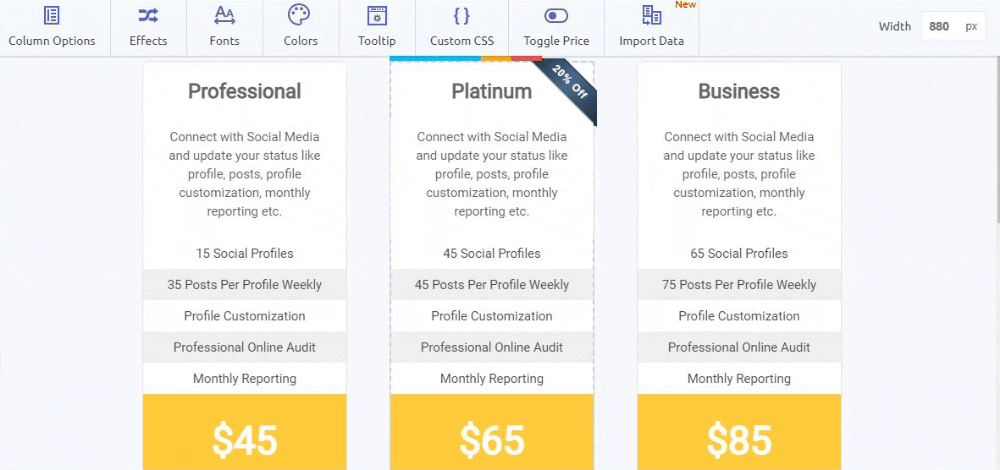The height and width of the screenshot is (470, 1000).
Task: Open the Colors palette icon
Action: pos(300,15)
